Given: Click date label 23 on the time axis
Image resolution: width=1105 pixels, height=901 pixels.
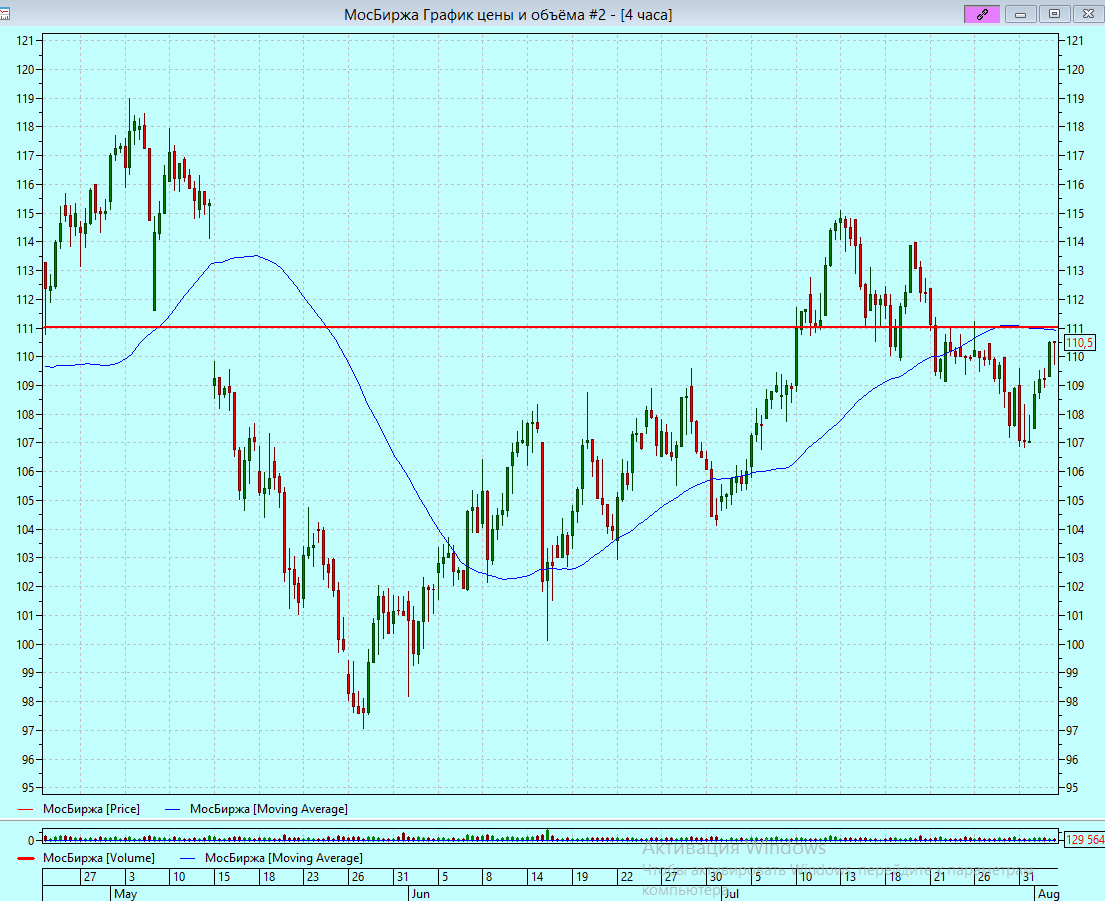Looking at the screenshot, I should point(313,877).
